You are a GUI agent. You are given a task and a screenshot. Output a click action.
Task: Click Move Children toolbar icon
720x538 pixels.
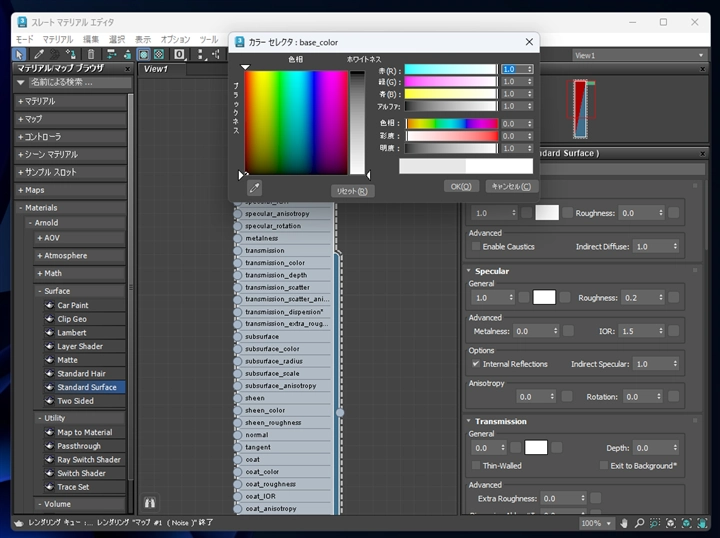(x=111, y=55)
